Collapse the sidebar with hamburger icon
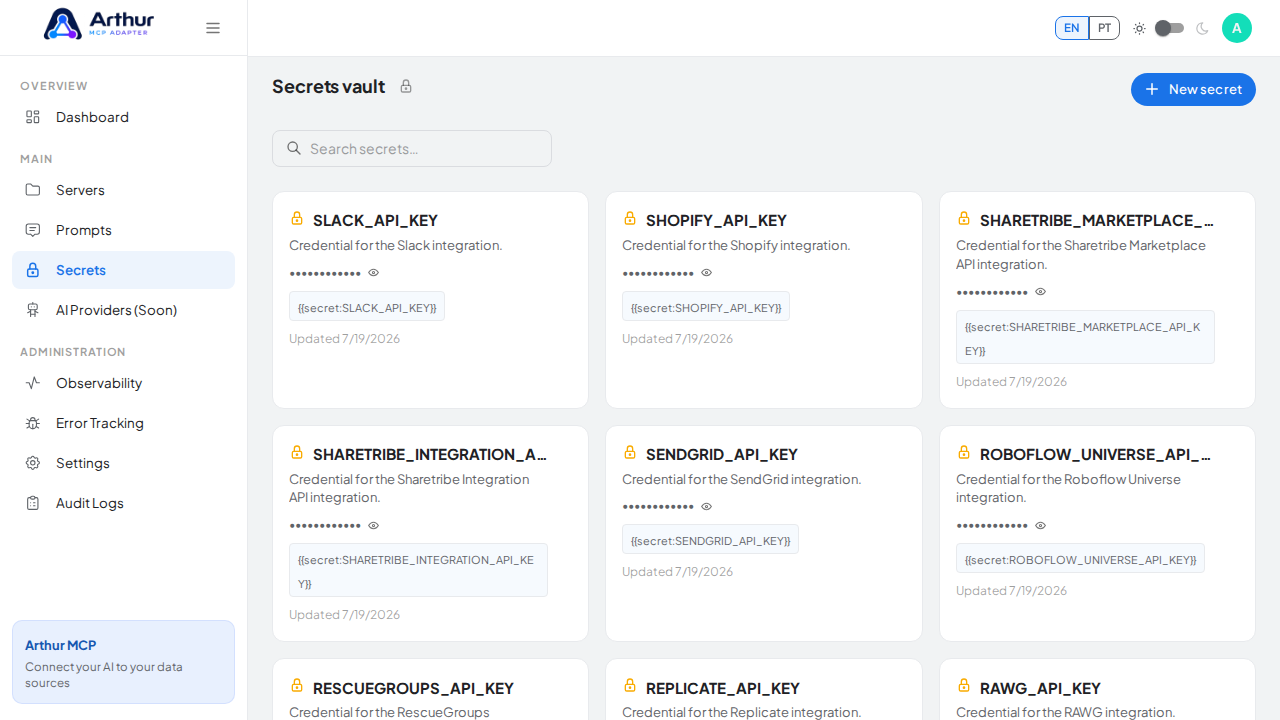The image size is (1280, 720). point(213,28)
